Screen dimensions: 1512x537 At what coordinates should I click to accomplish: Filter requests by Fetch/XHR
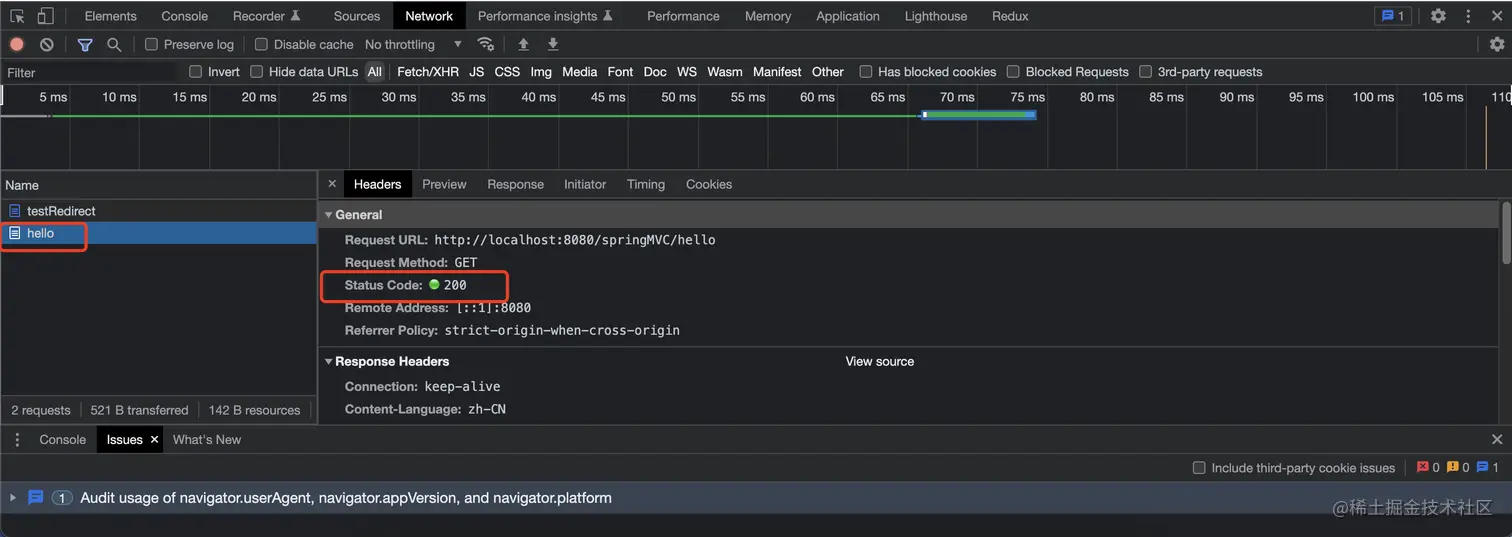(x=428, y=72)
